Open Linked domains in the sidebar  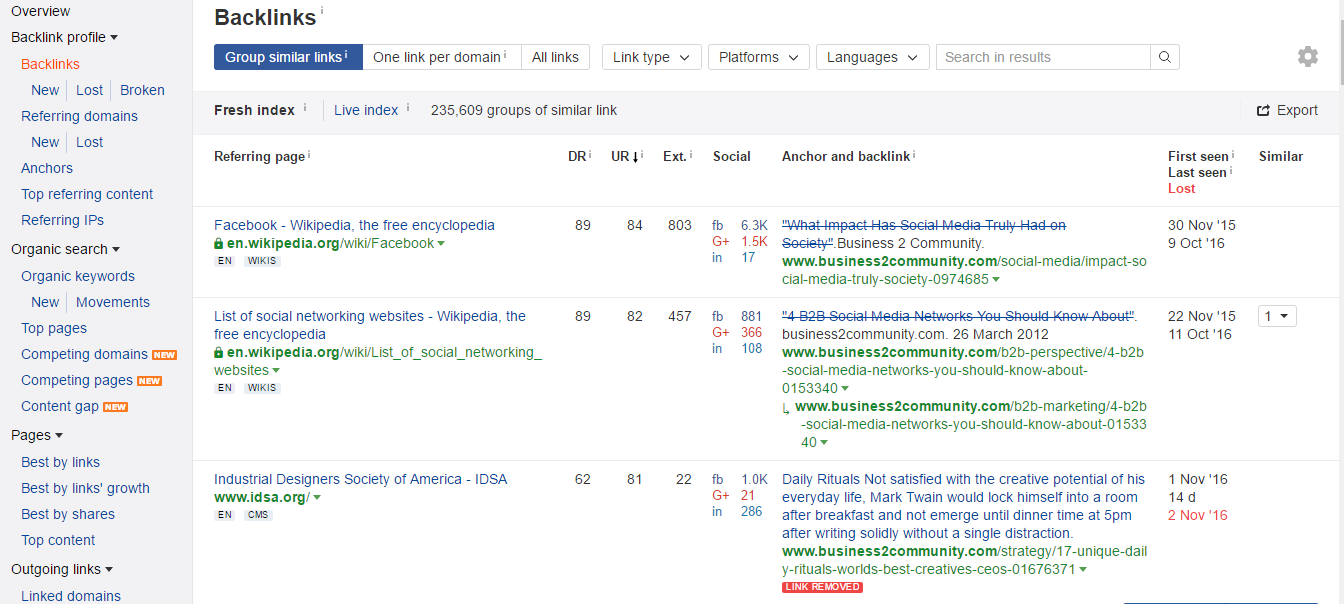(71, 596)
